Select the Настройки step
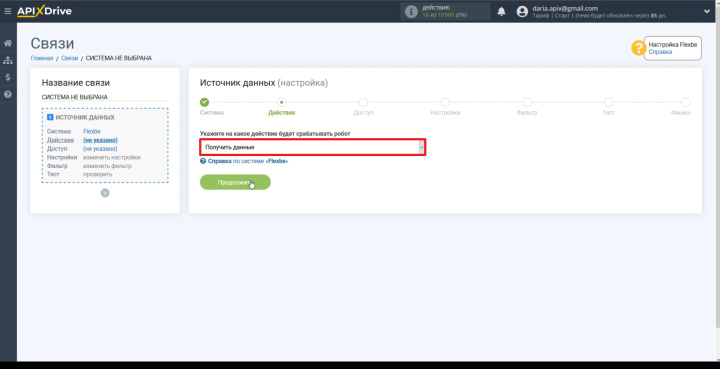 coord(445,102)
